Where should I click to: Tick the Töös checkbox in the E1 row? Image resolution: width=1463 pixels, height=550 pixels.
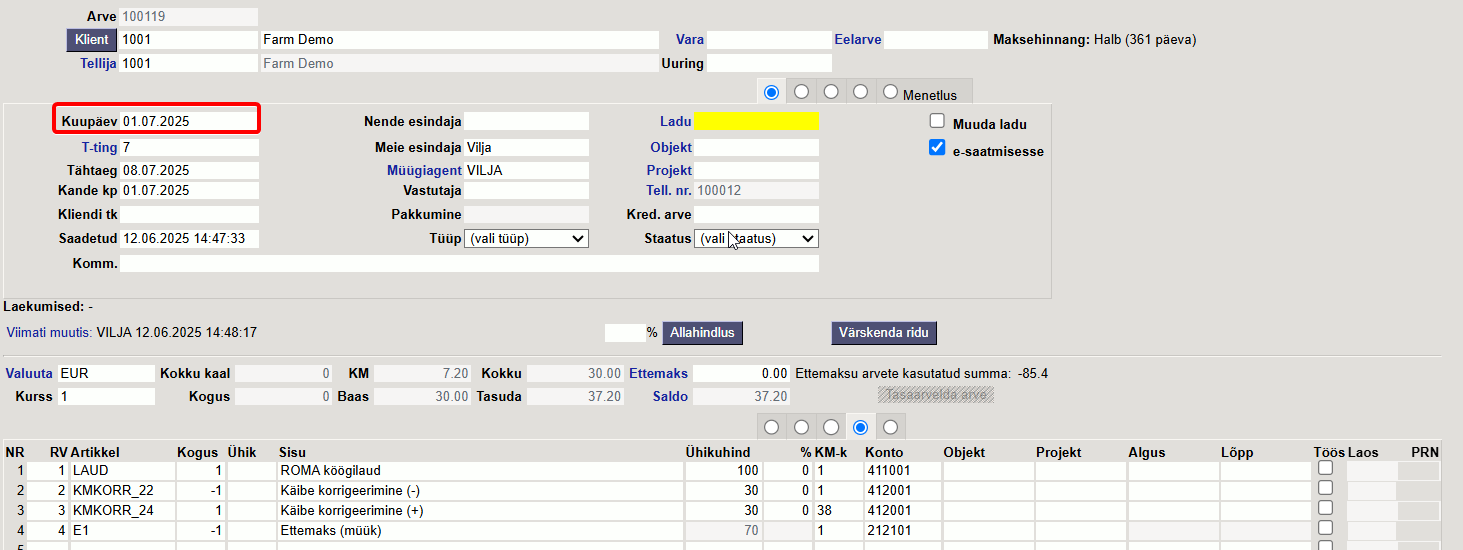click(1325, 528)
